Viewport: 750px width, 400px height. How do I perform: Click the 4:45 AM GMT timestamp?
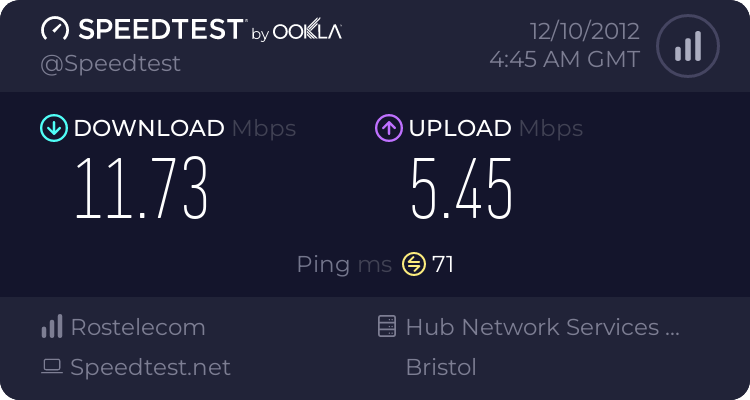564,60
